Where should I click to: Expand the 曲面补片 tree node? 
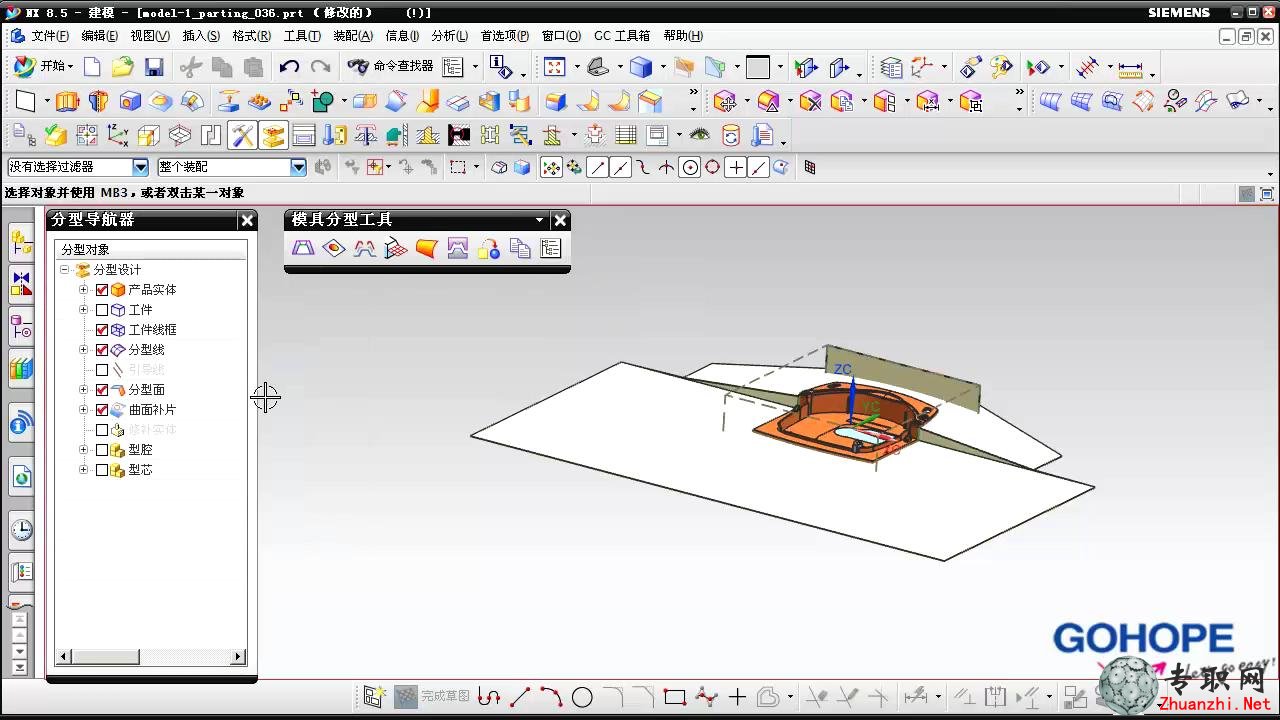[84, 410]
